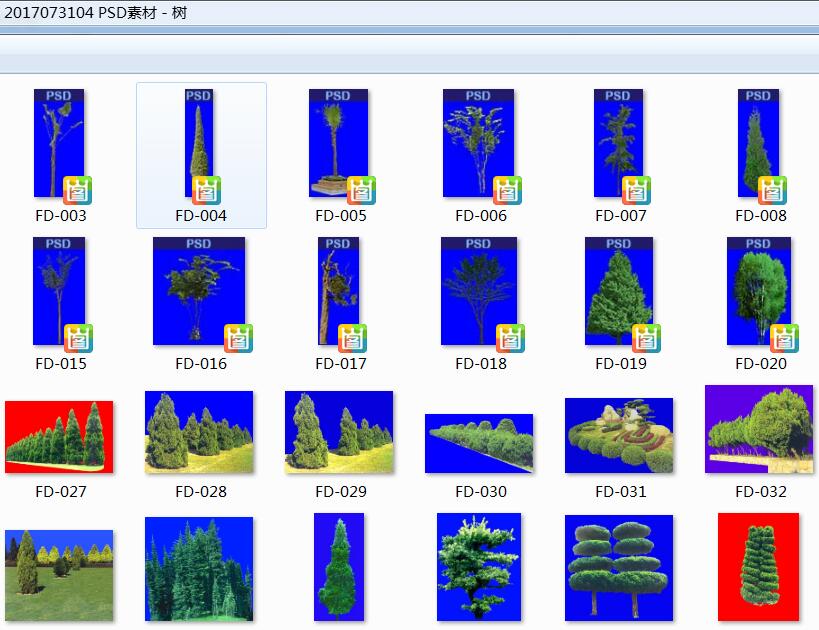Click the file name "FD-019"

pyautogui.click(x=621, y=364)
